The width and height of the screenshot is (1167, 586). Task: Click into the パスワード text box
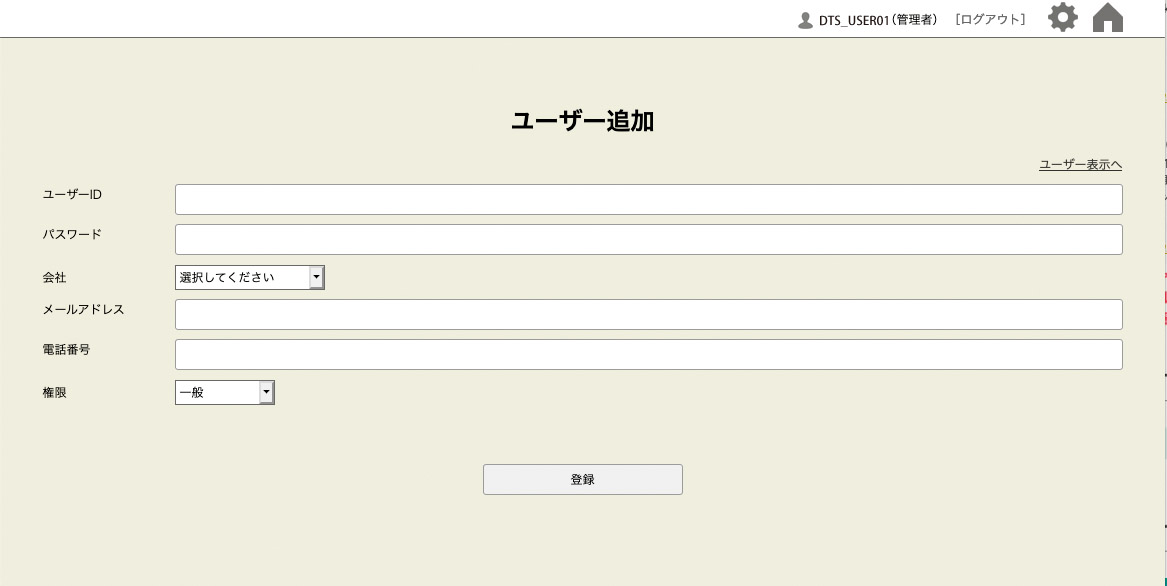tap(648, 239)
